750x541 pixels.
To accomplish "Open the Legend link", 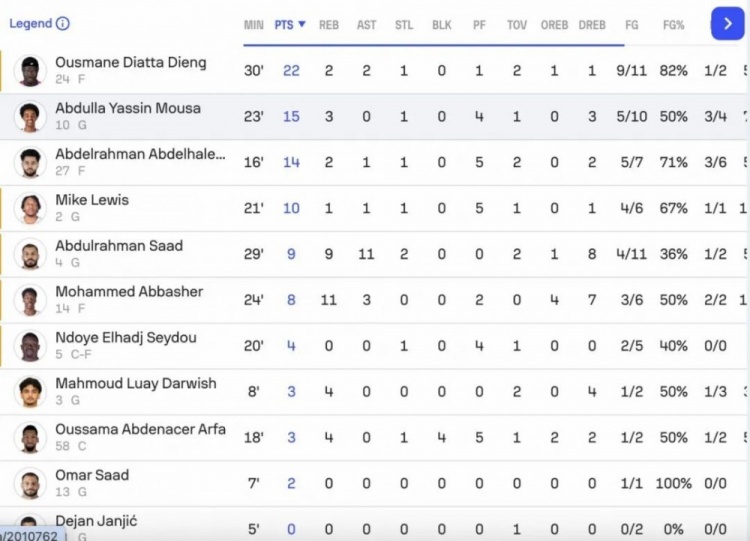I will point(31,23).
